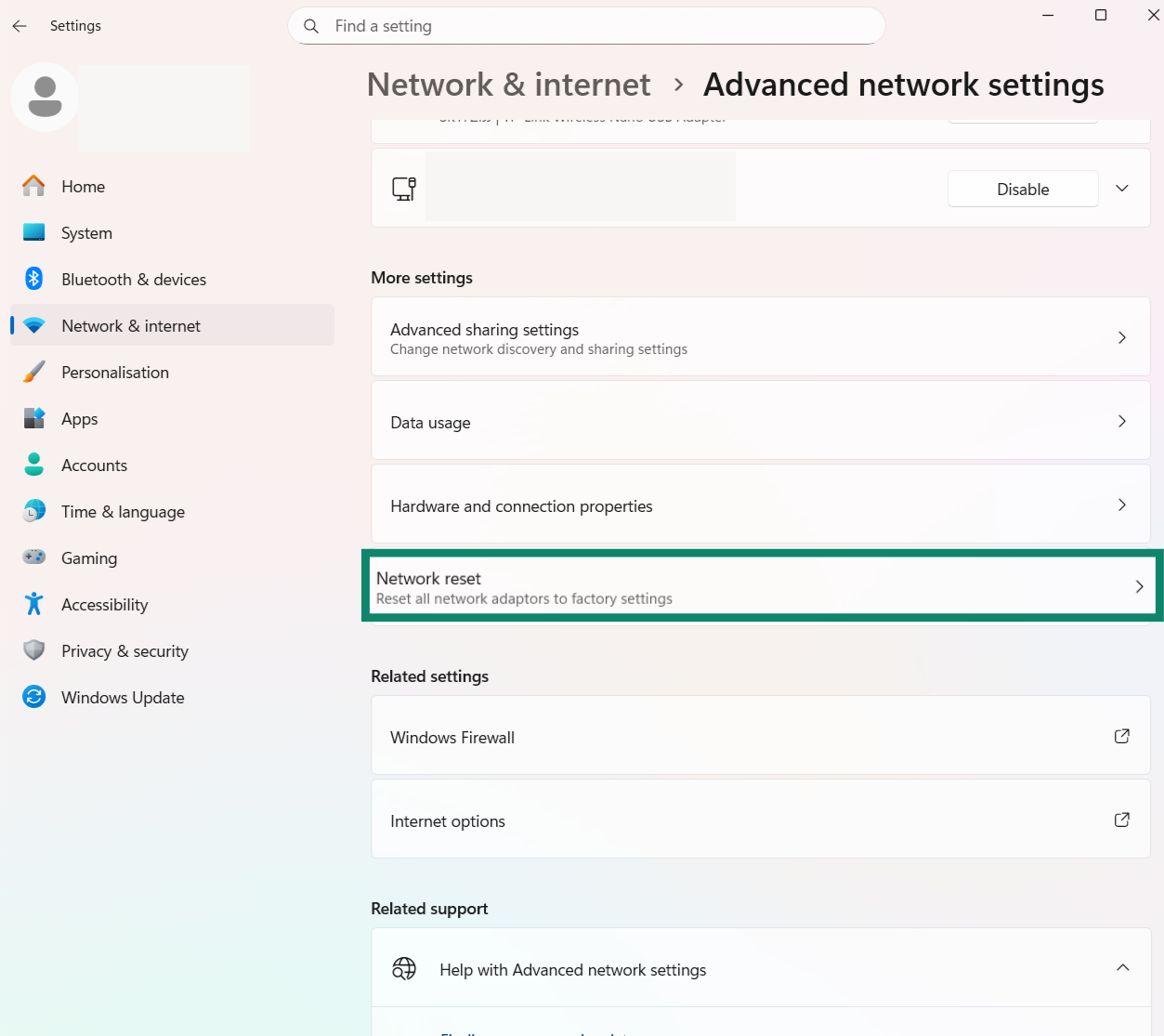Click the Privacy & security shield icon
1164x1036 pixels.
(33, 650)
